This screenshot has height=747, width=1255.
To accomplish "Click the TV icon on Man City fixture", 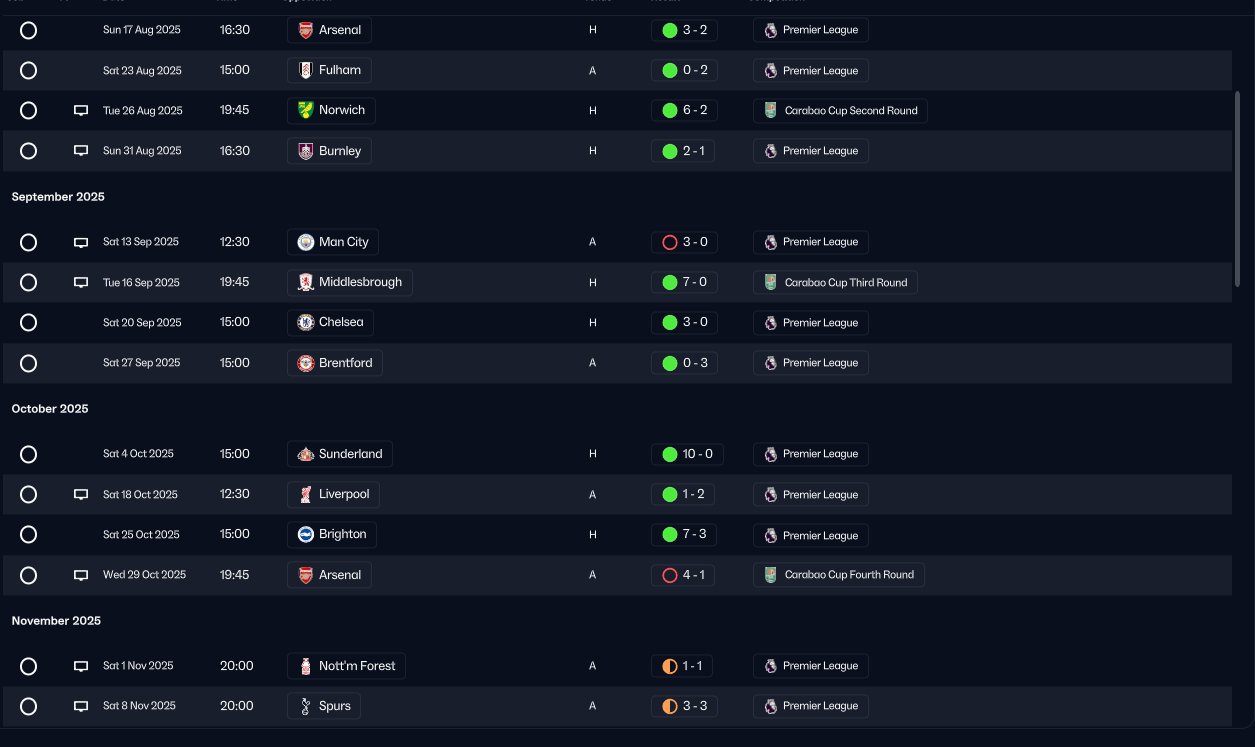I will (81, 242).
